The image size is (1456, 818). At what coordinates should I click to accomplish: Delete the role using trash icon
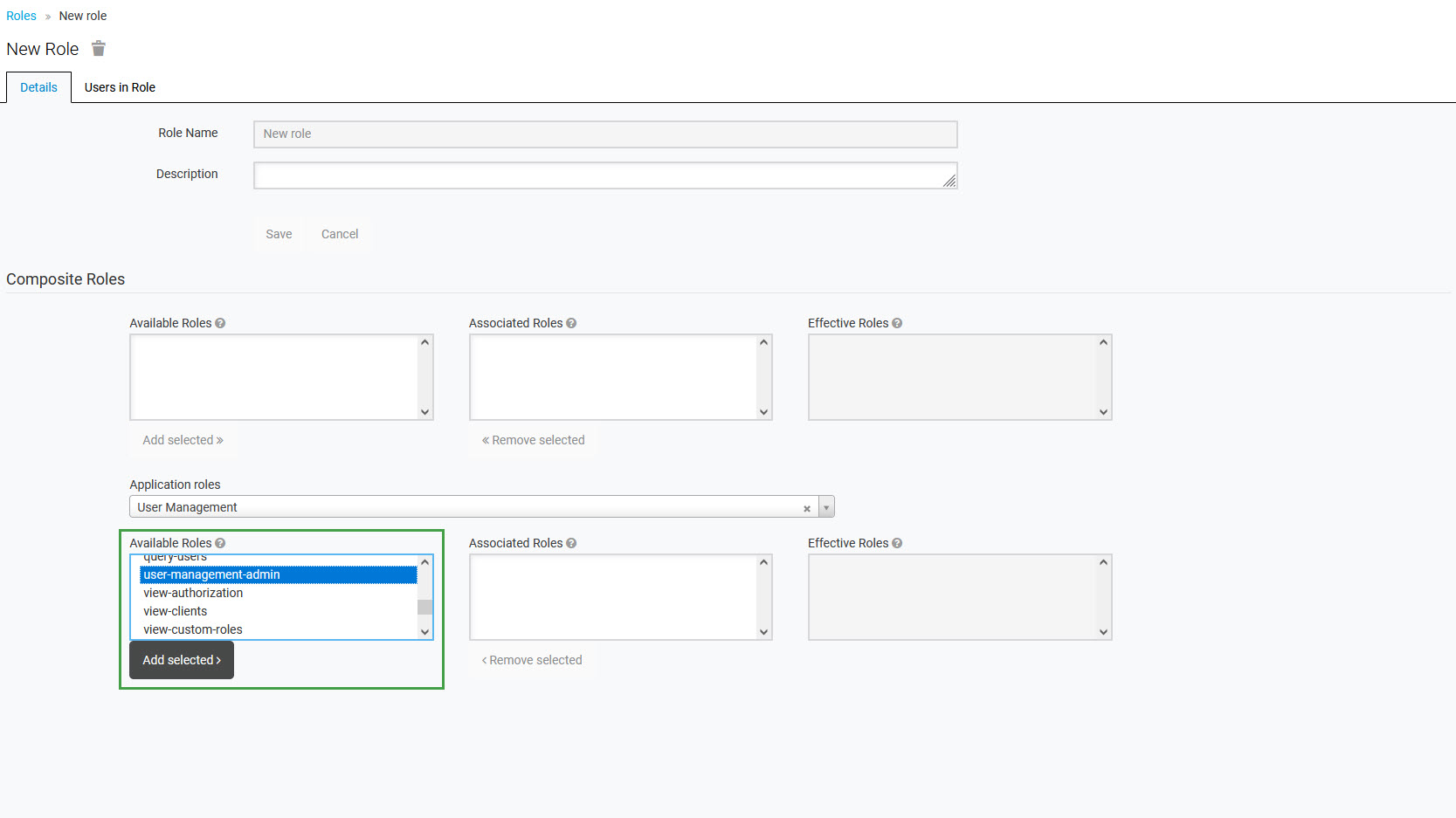pyautogui.click(x=99, y=49)
